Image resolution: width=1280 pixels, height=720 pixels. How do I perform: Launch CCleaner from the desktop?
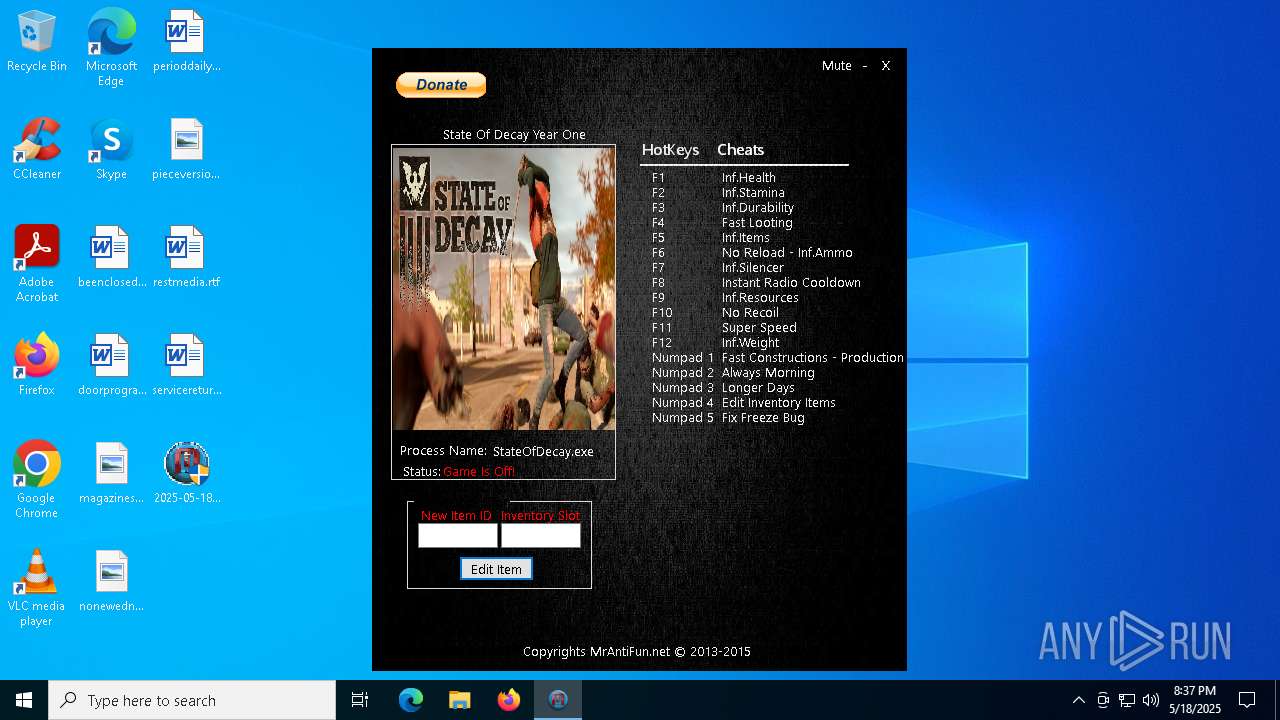click(37, 150)
